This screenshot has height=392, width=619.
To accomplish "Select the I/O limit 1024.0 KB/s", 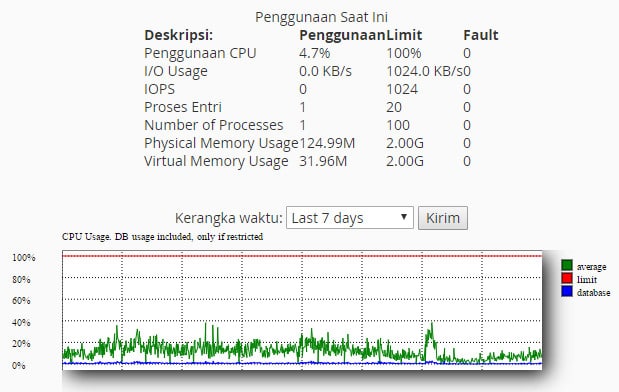I will point(424,71).
